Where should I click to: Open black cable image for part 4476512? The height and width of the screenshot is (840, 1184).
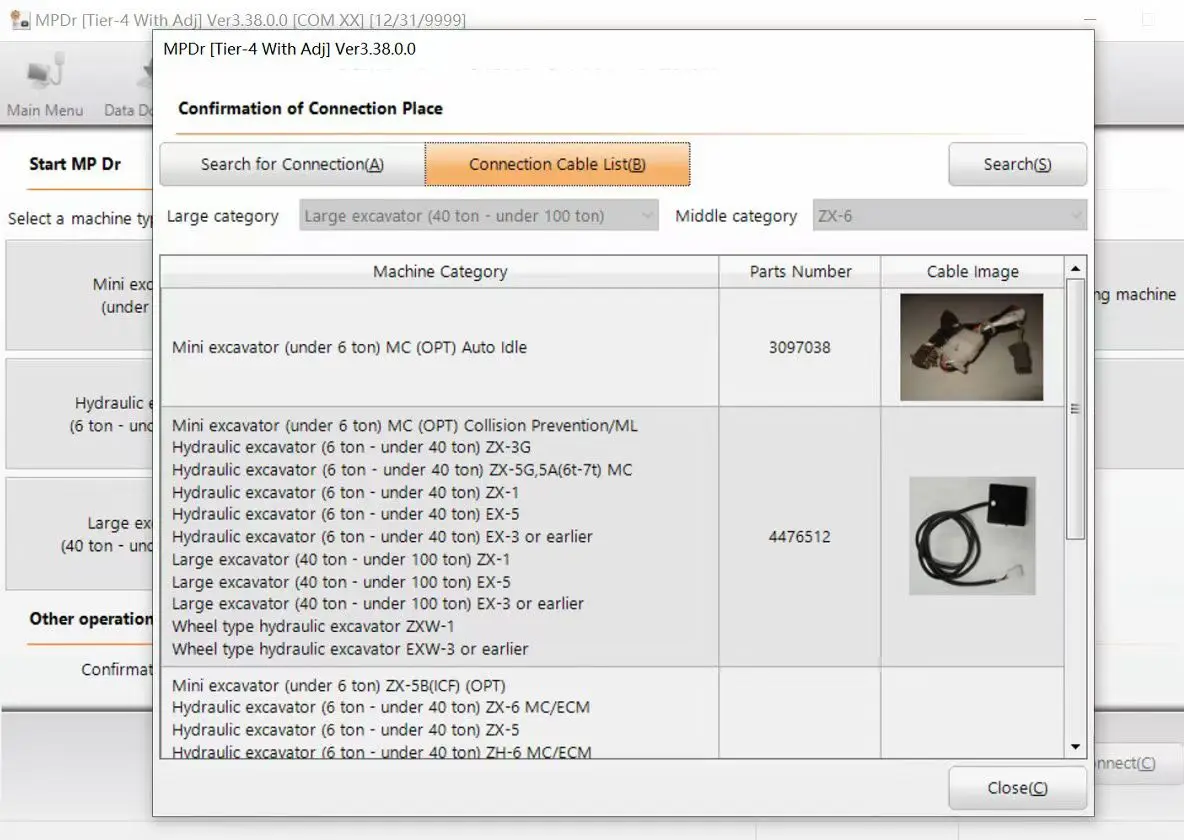pyautogui.click(x=971, y=536)
